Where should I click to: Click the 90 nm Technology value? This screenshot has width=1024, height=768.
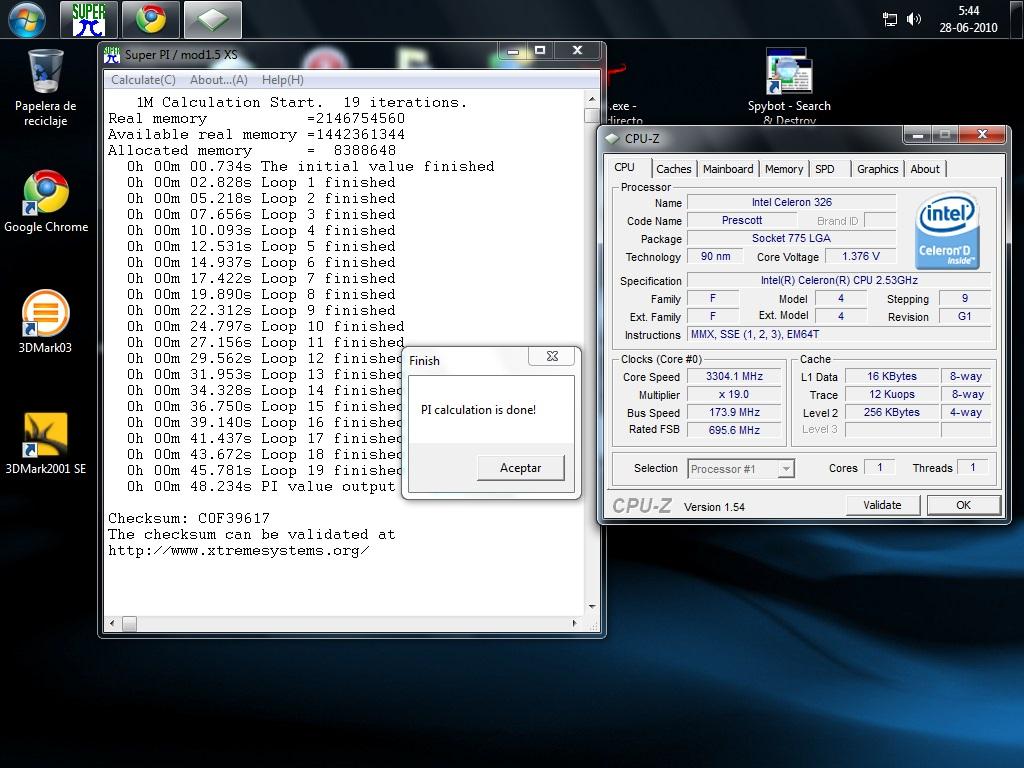click(x=716, y=256)
